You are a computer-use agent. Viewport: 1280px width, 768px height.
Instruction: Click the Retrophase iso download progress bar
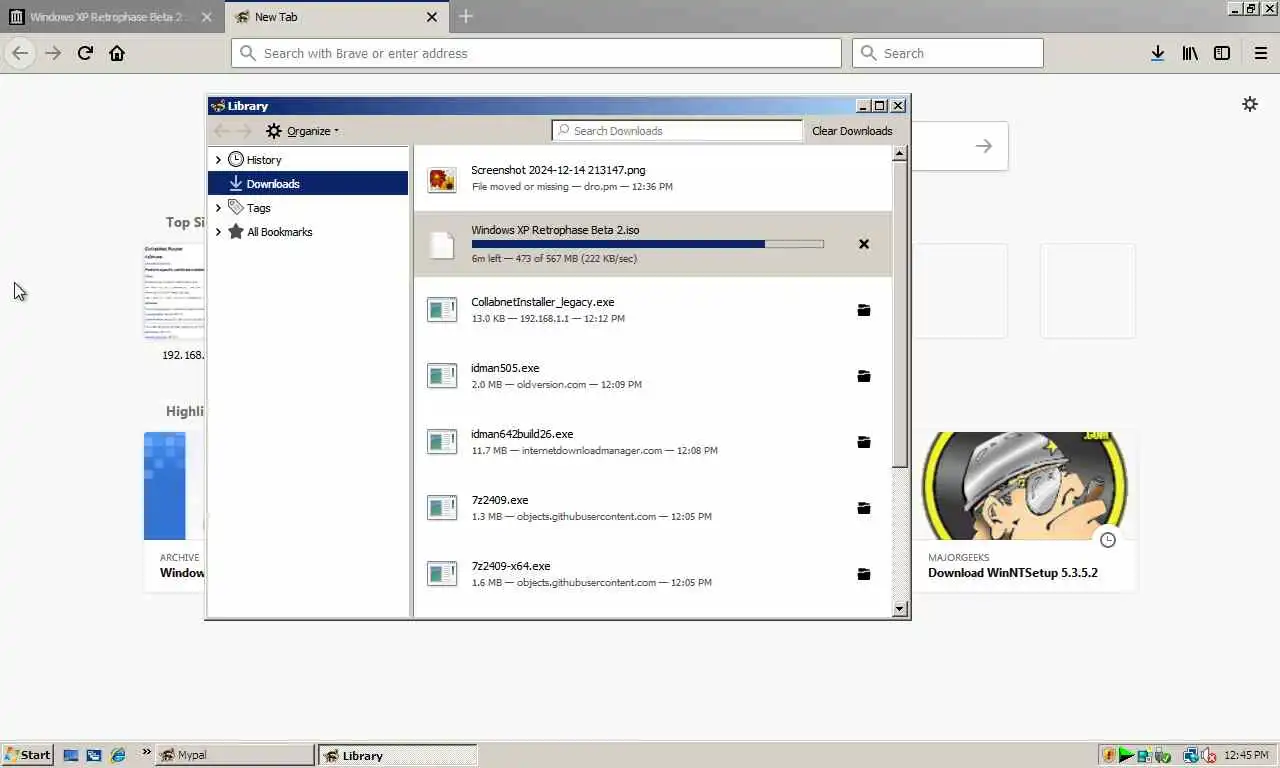coord(647,244)
